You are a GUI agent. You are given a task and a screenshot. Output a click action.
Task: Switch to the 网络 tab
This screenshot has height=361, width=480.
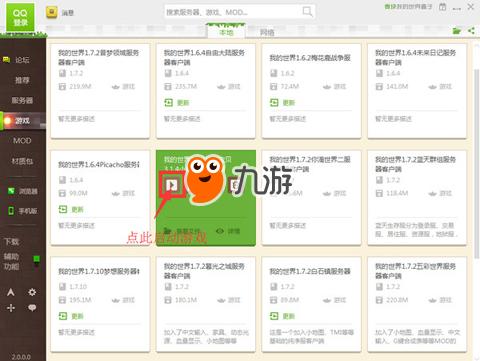click(267, 32)
